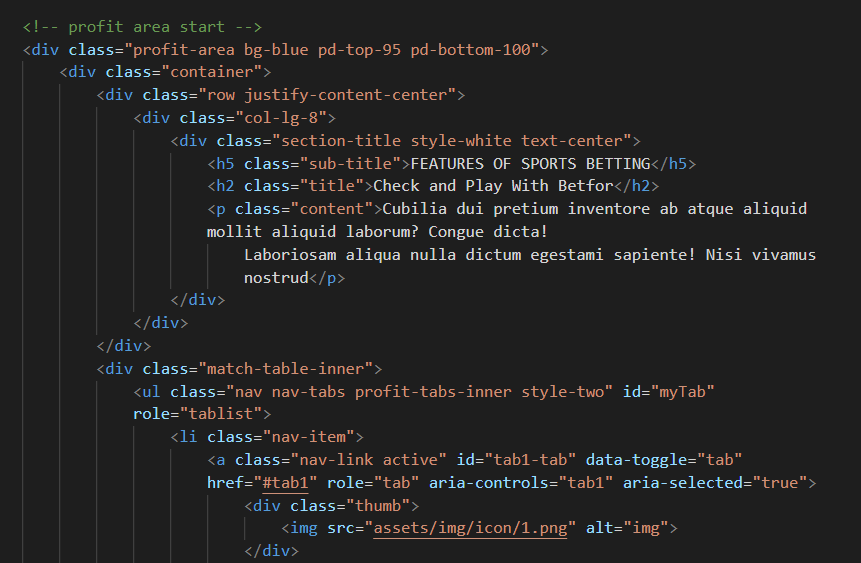Click the 'container' class value
The image size is (861, 563).
(x=212, y=72)
